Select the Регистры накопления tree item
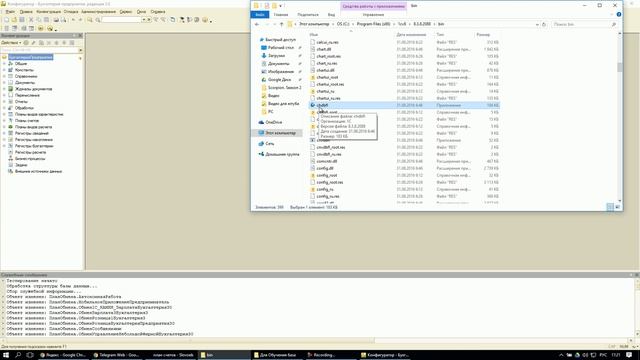Image resolution: width=640 pixels, height=360 pixels. 33,140
